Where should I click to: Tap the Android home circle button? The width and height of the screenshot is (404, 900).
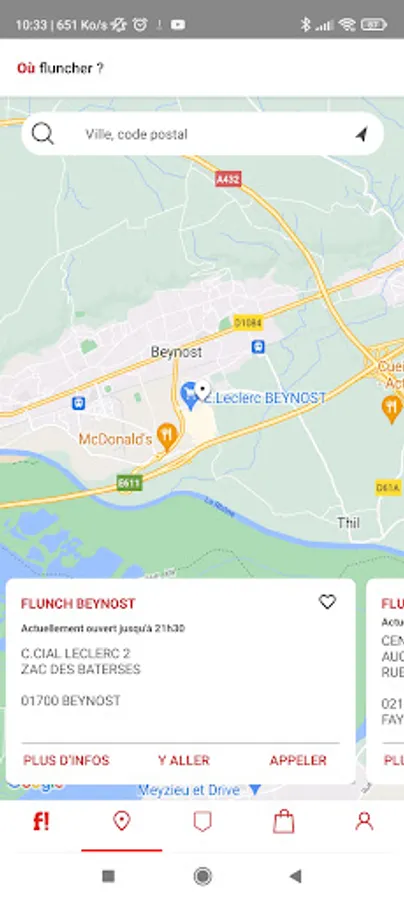[202, 876]
